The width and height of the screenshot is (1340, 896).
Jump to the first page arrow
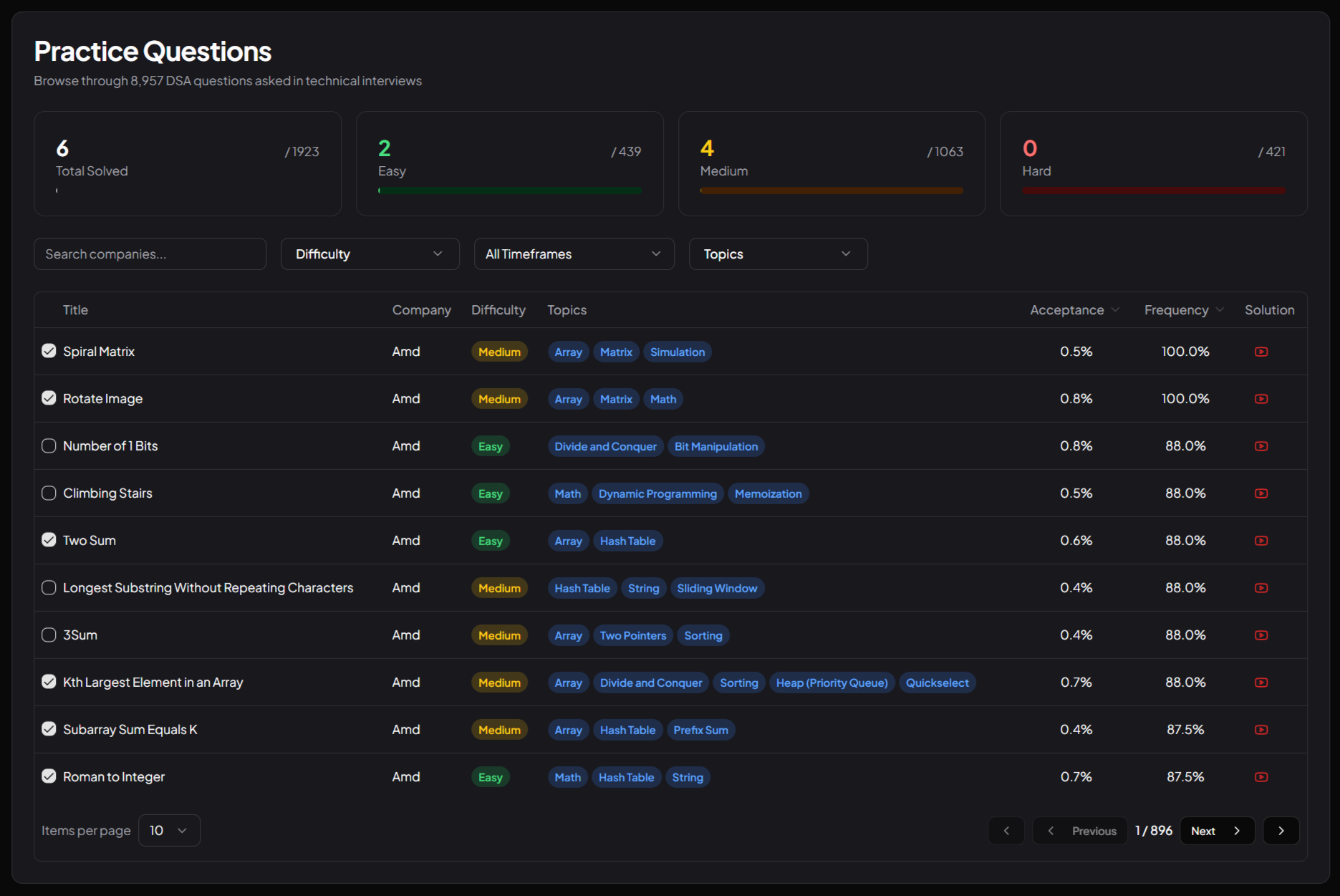tap(1006, 831)
